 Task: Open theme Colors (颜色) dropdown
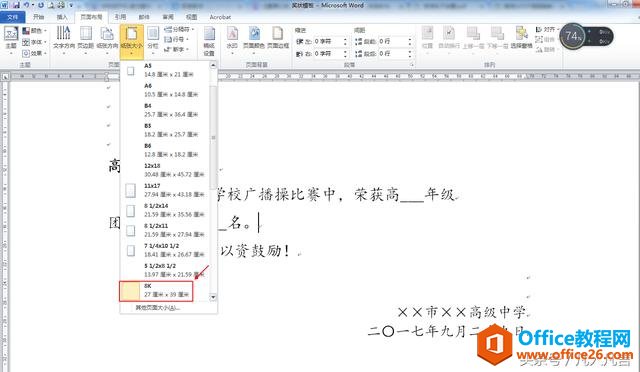[x=34, y=31]
